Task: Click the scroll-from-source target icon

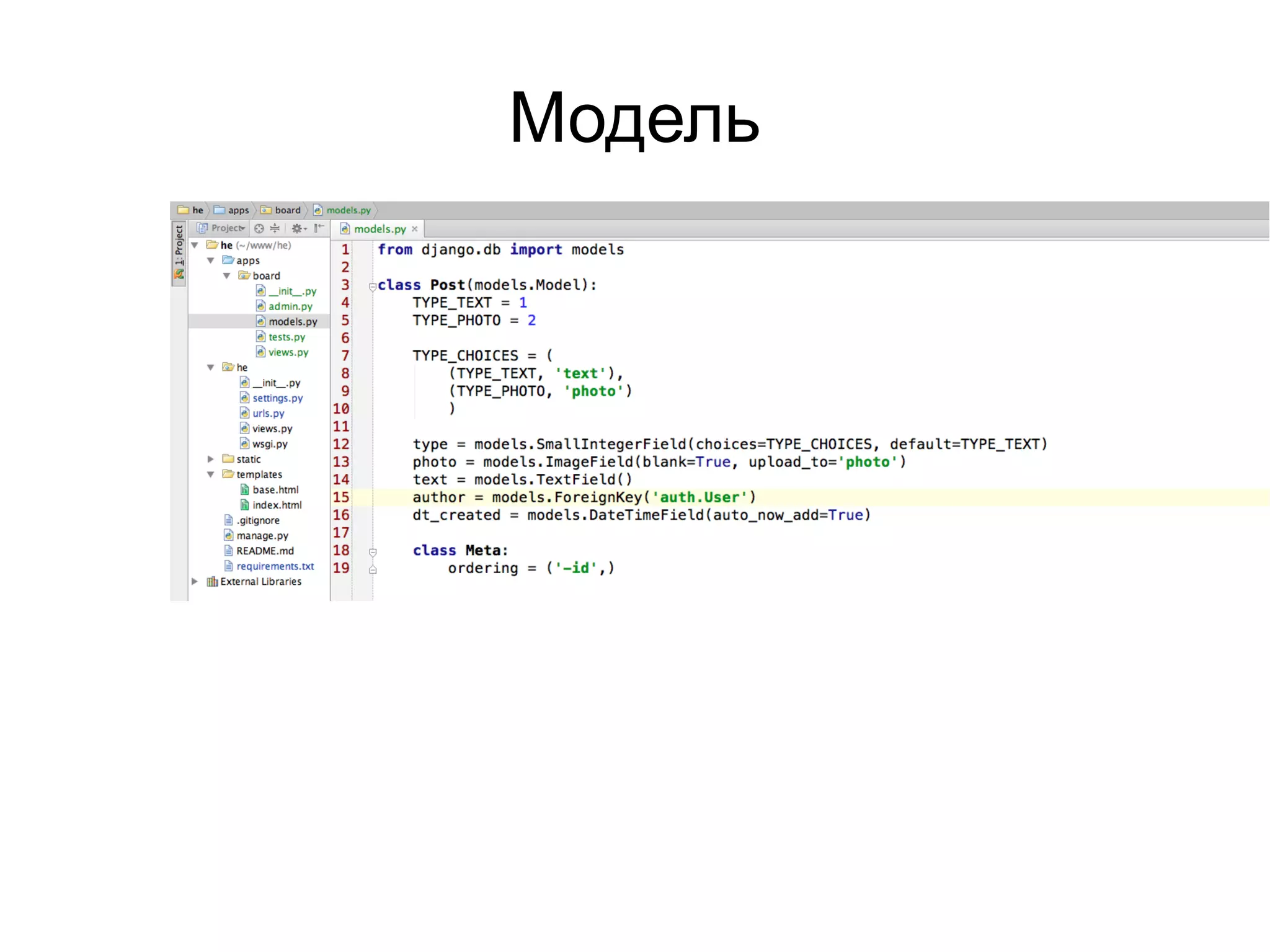Action: click(259, 228)
